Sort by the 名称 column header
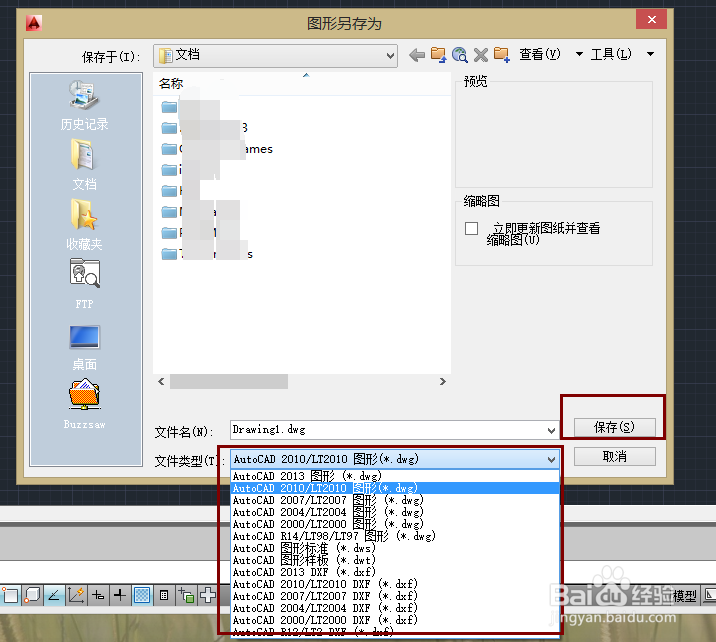The width and height of the screenshot is (716, 642). (301, 84)
